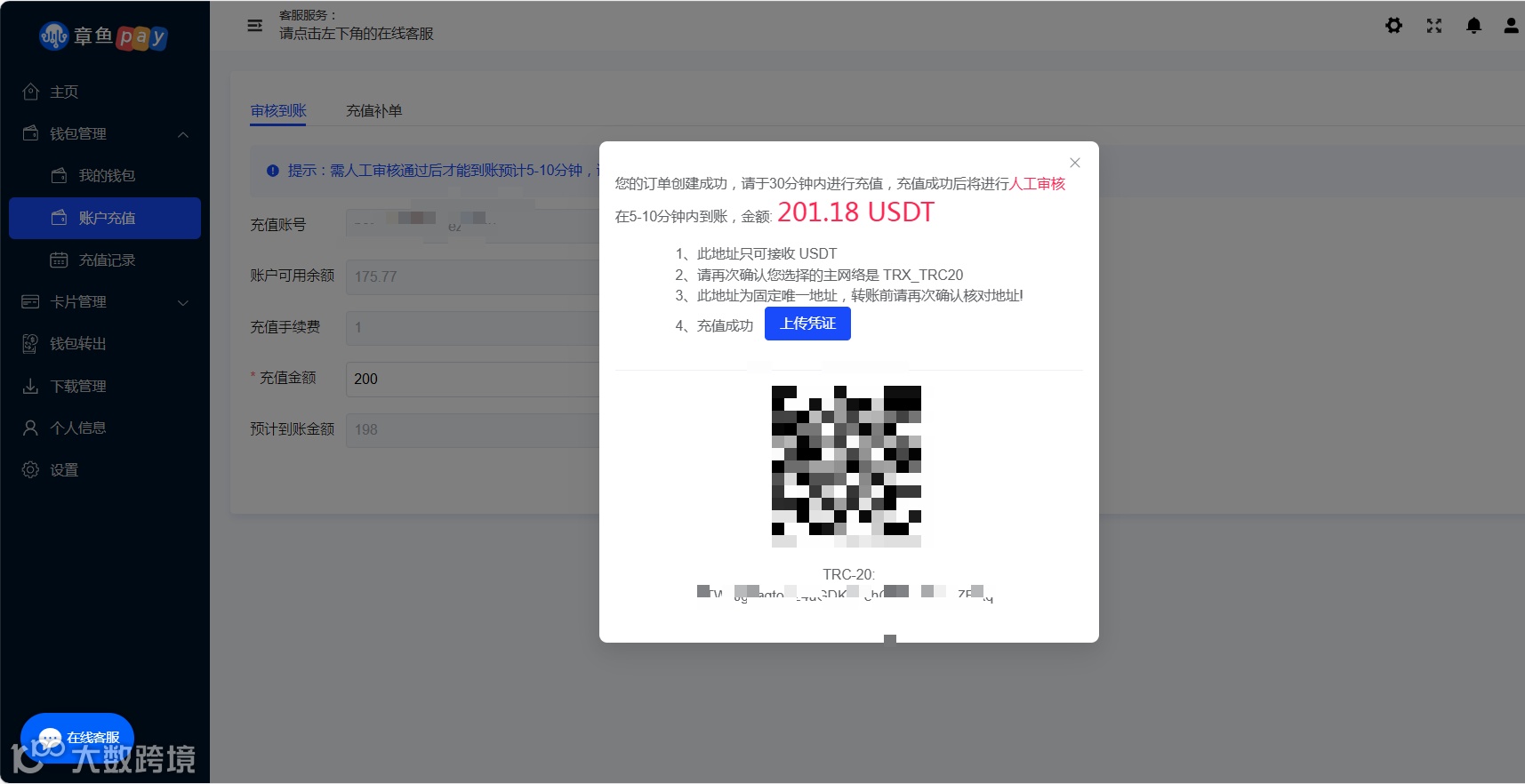Open the 设置 sidebar item
Image resolution: width=1525 pixels, height=784 pixels.
pos(105,469)
